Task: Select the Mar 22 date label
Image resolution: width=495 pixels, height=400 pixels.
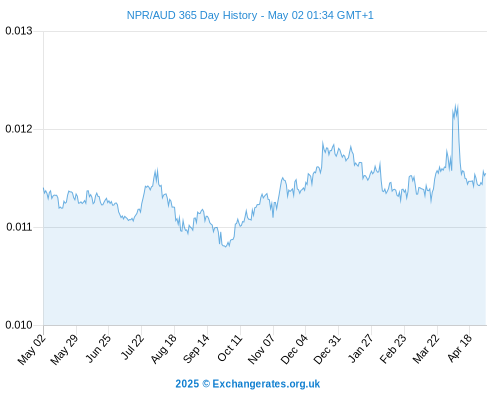Action: point(425,349)
